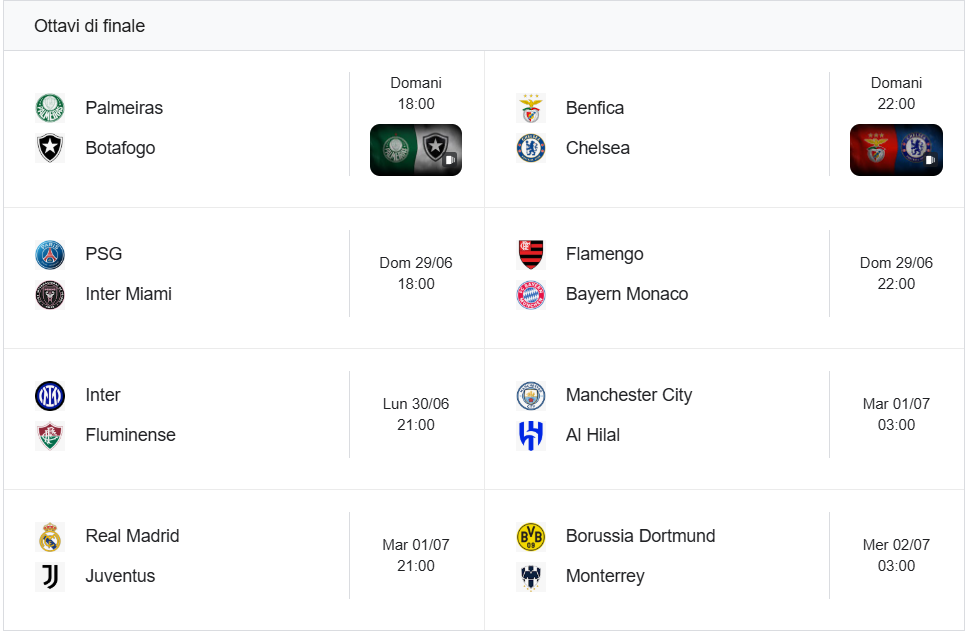
Task: Click the Juventus logo
Action: click(x=50, y=577)
